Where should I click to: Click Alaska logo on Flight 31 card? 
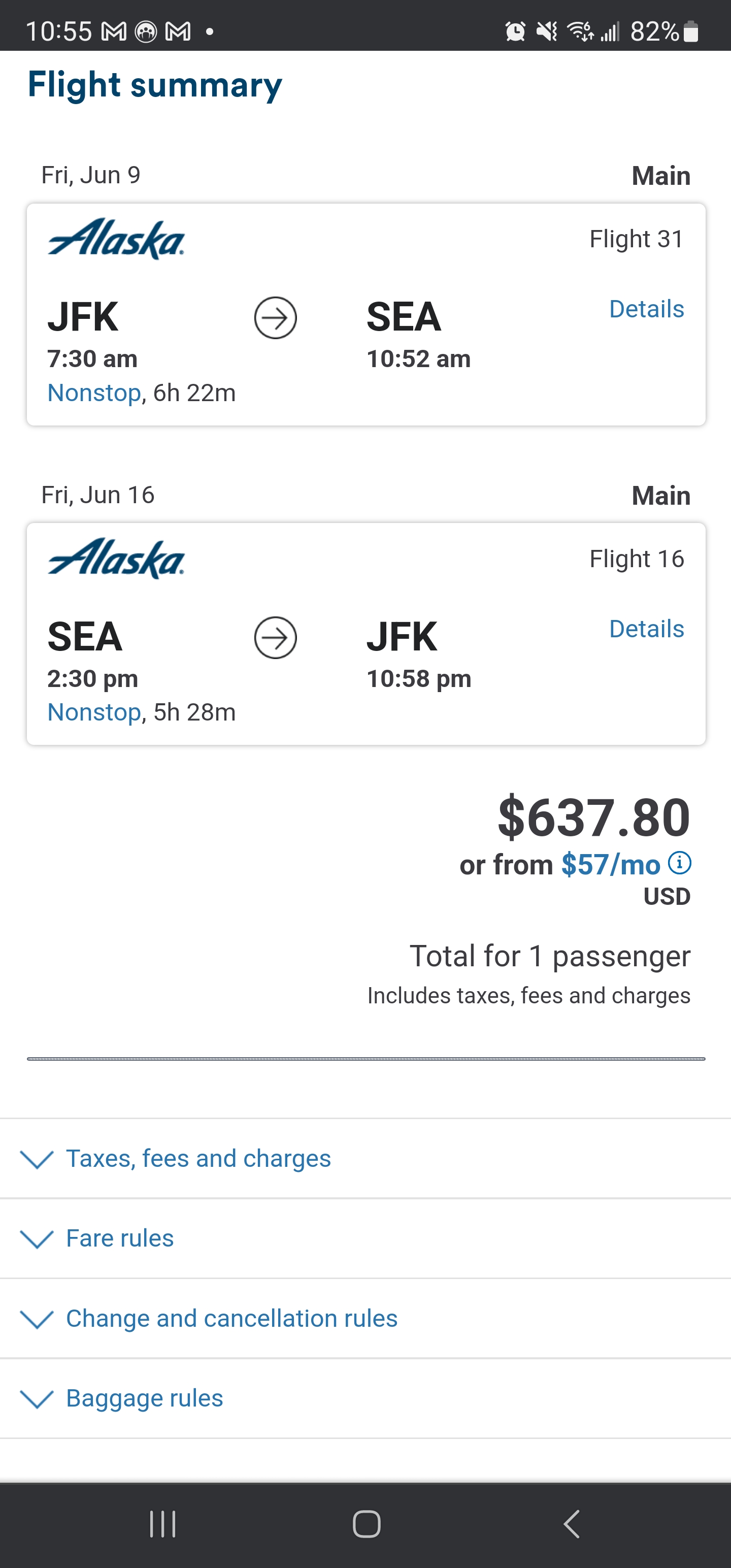(x=116, y=239)
